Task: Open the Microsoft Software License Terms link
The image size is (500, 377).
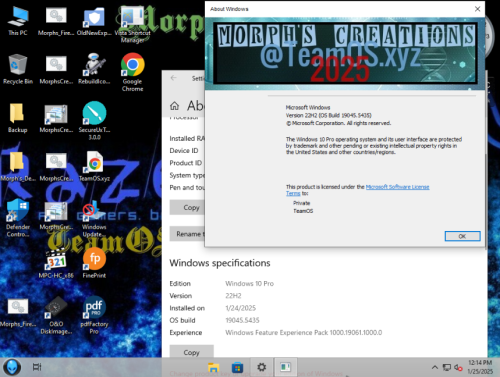Action: pyautogui.click(x=358, y=190)
